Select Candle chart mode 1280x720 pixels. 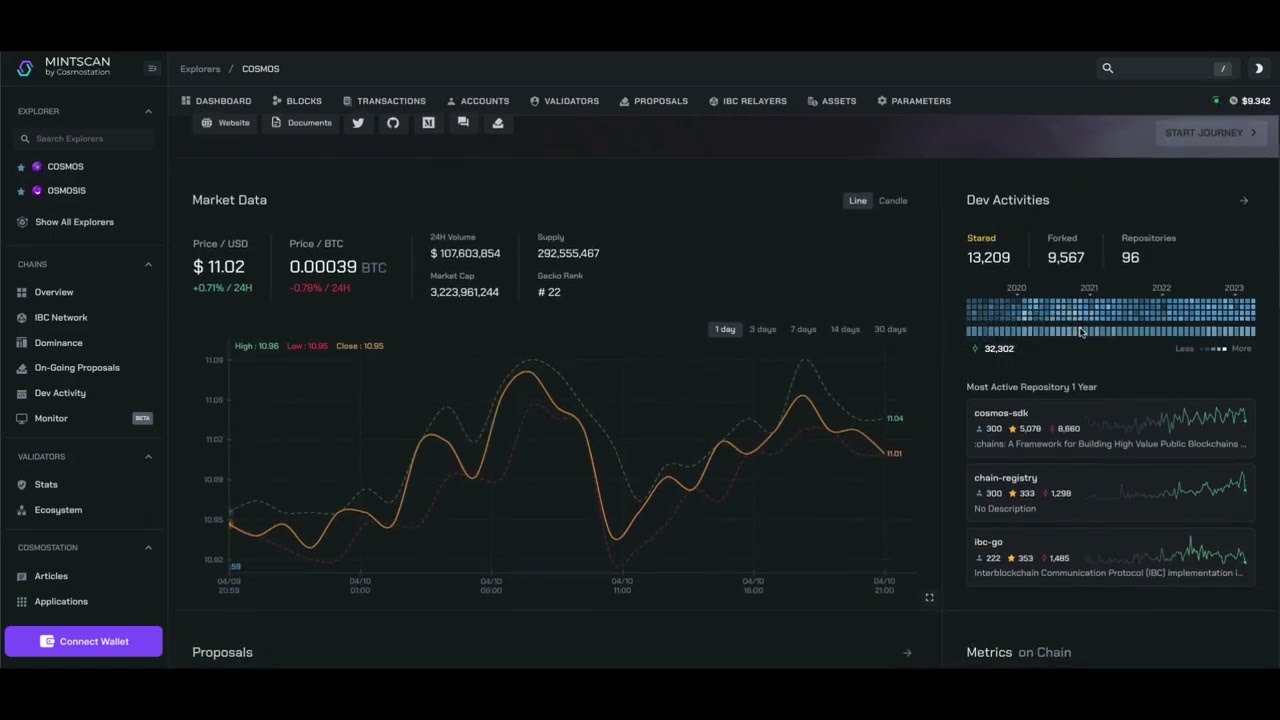coord(893,201)
